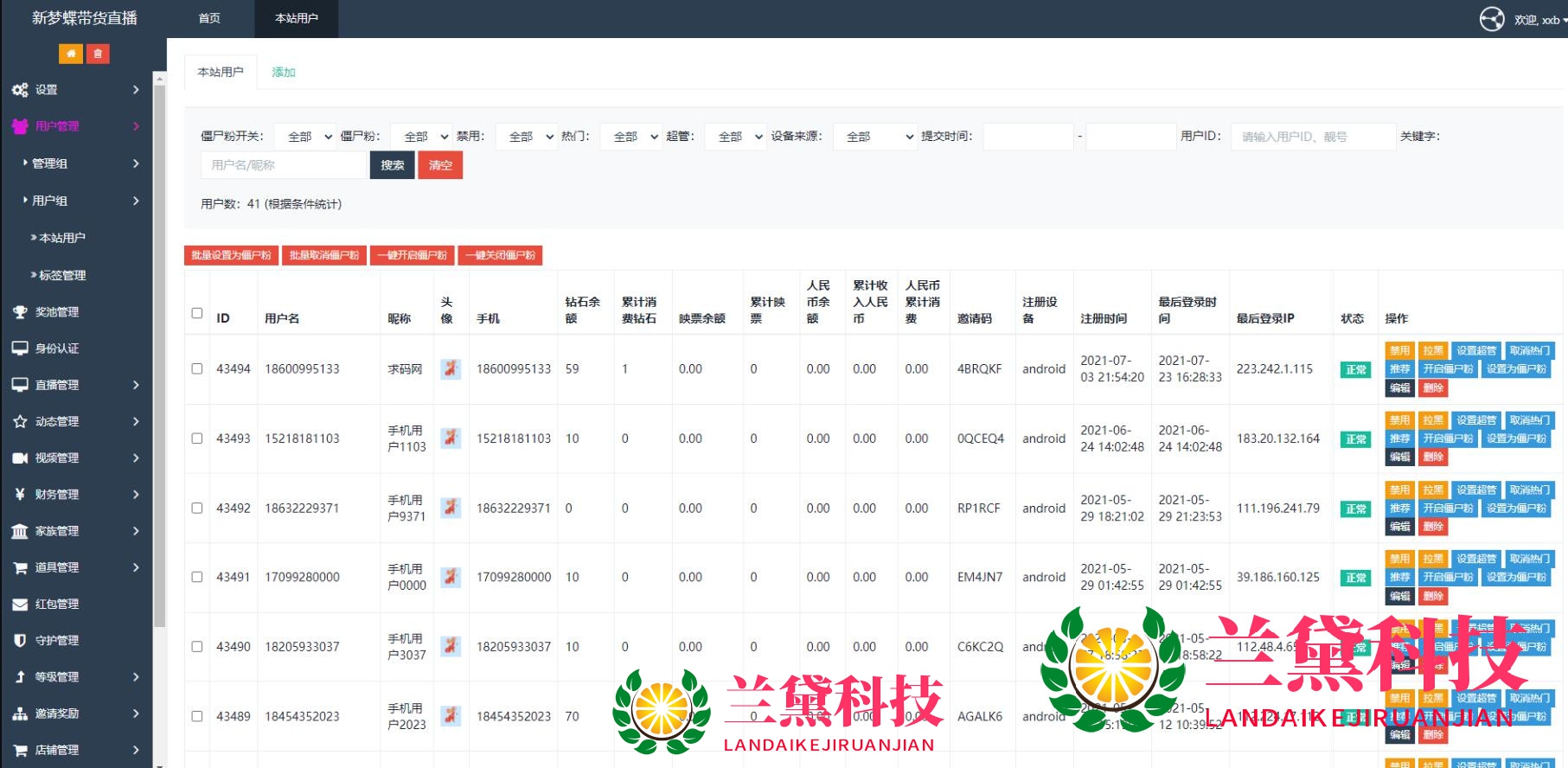This screenshot has width=1568, height=768.
Task: Click the user avatar icon beside 欢迎
Action: click(1492, 19)
